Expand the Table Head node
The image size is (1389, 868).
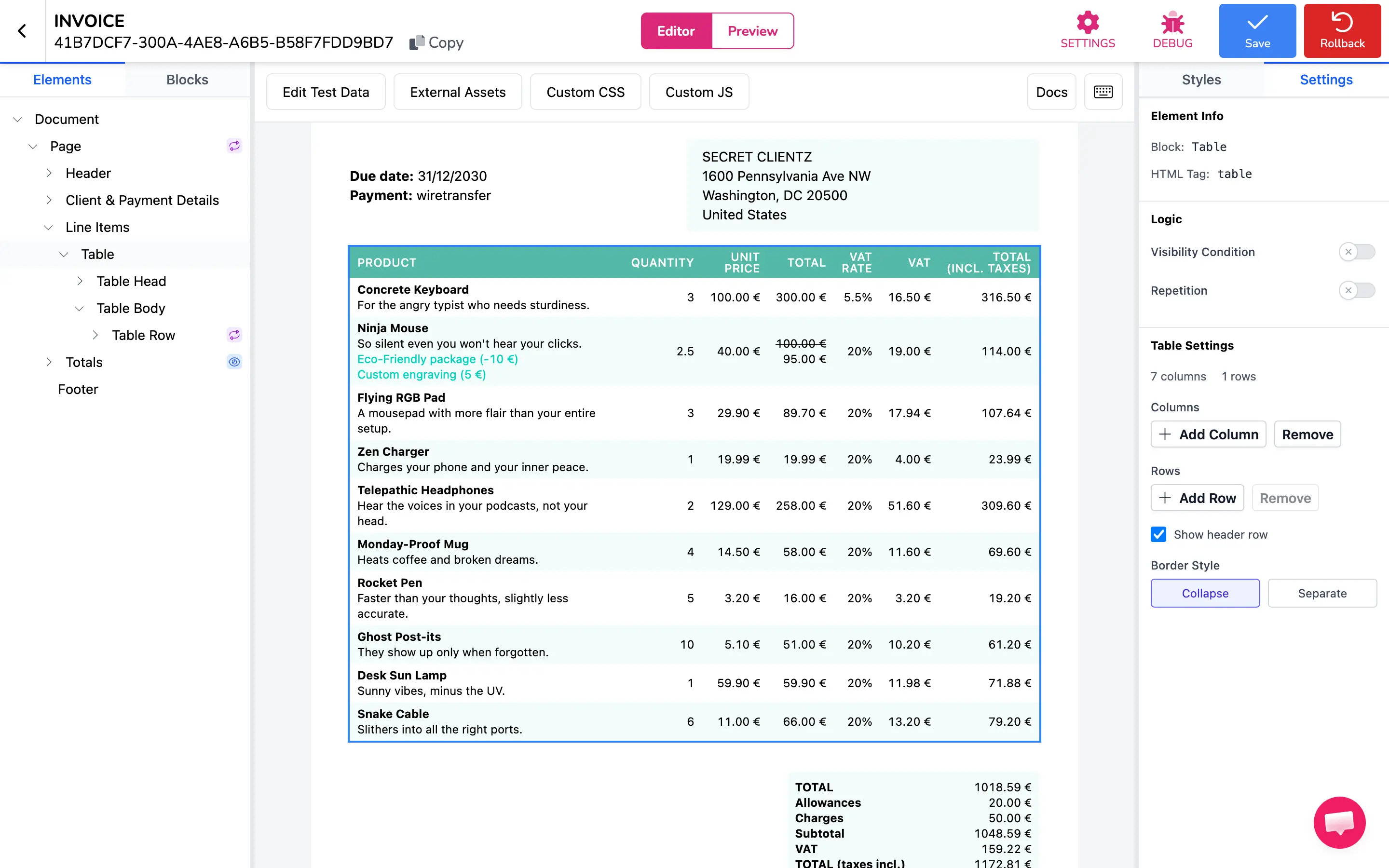[x=79, y=281]
